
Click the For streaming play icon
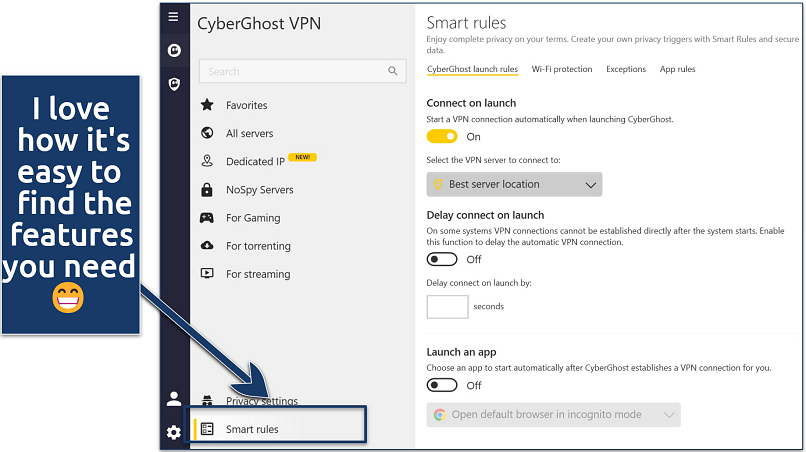207,274
